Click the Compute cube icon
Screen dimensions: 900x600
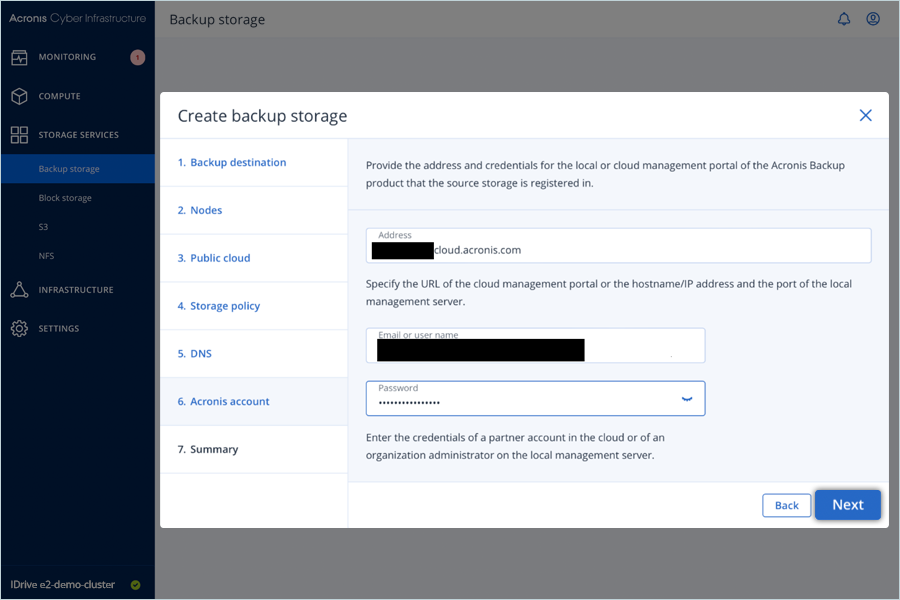[19, 96]
